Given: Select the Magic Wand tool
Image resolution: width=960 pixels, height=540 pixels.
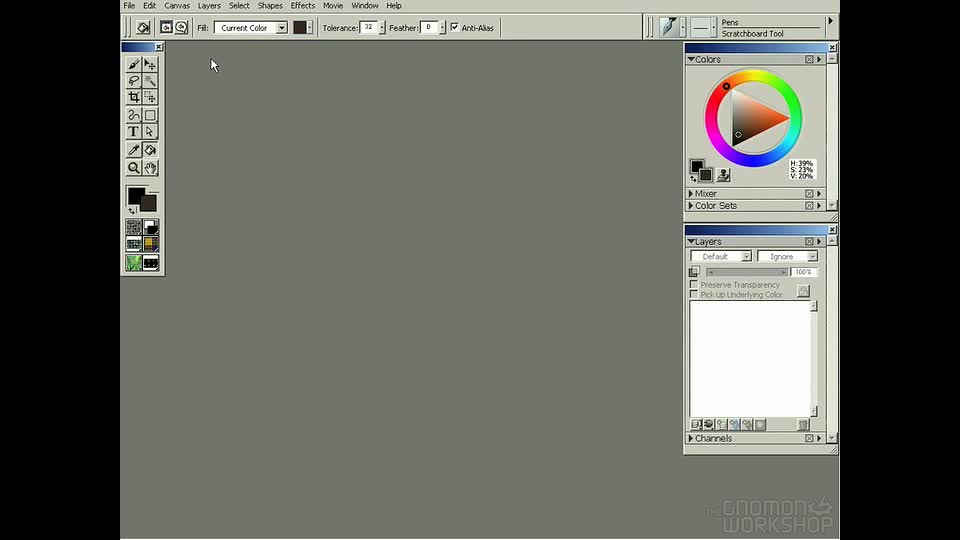Looking at the screenshot, I should point(150,81).
